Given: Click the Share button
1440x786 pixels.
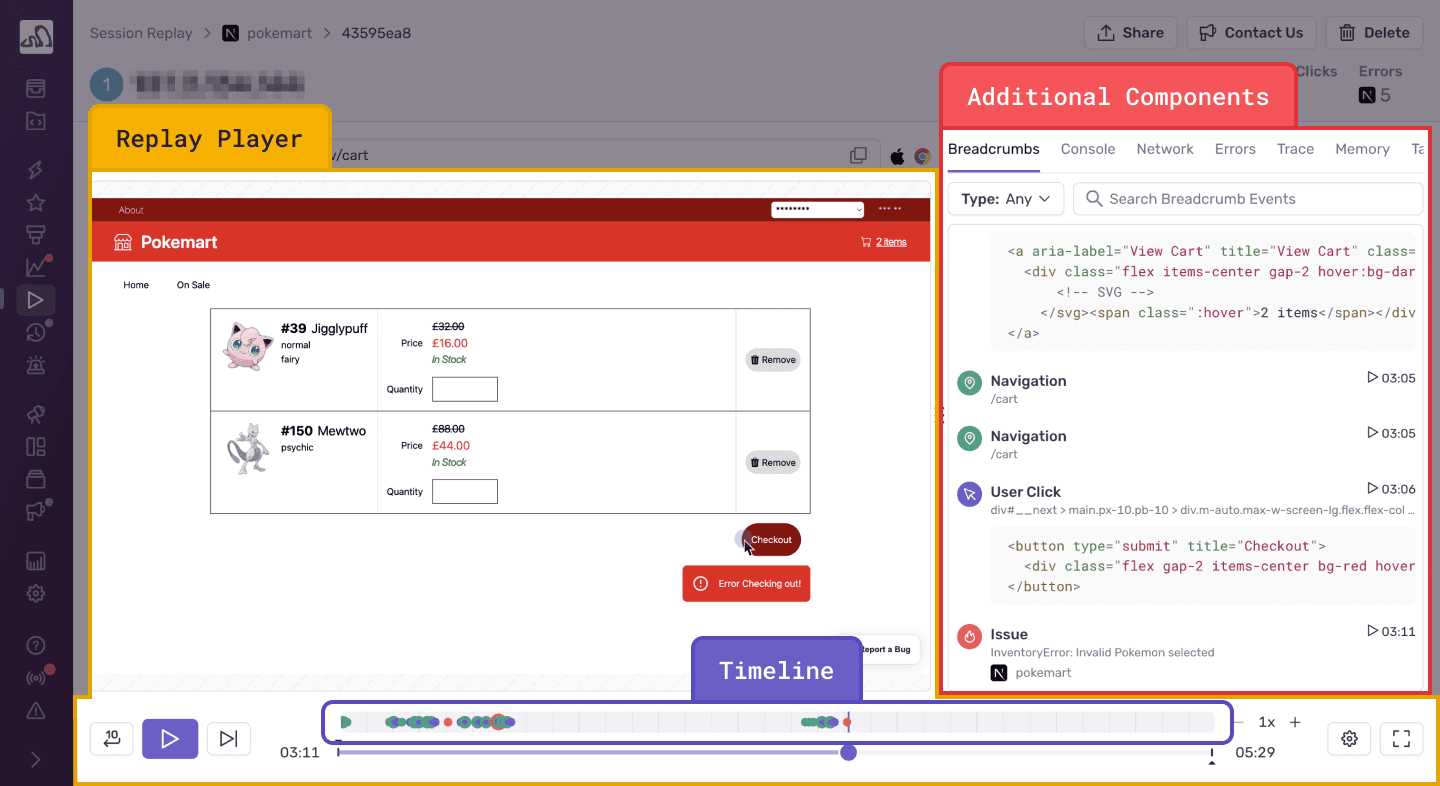Looking at the screenshot, I should pos(1130,32).
